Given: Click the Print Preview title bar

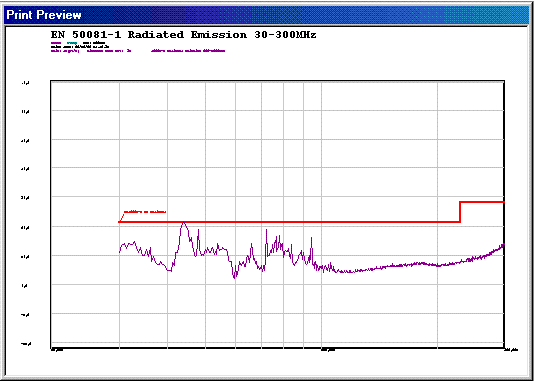Looking at the screenshot, I should [x=266, y=15].
